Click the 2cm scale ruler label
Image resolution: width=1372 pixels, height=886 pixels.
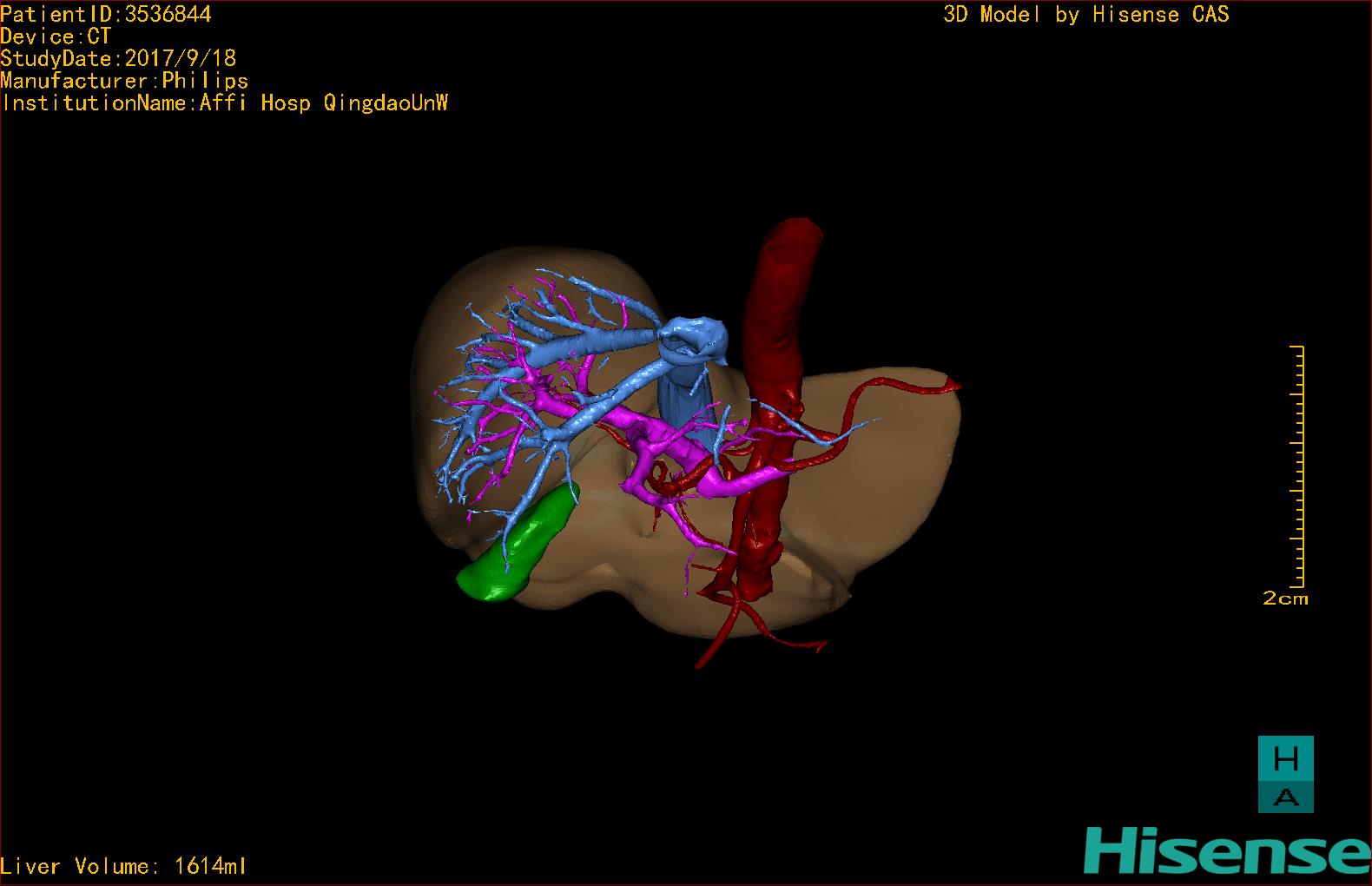pyautogui.click(x=1285, y=598)
